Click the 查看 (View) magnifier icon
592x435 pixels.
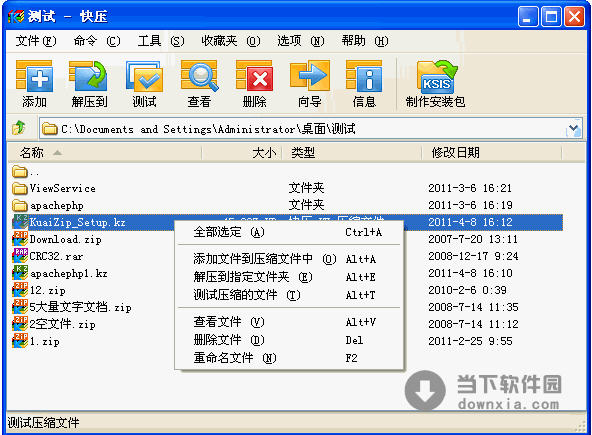pos(199,76)
